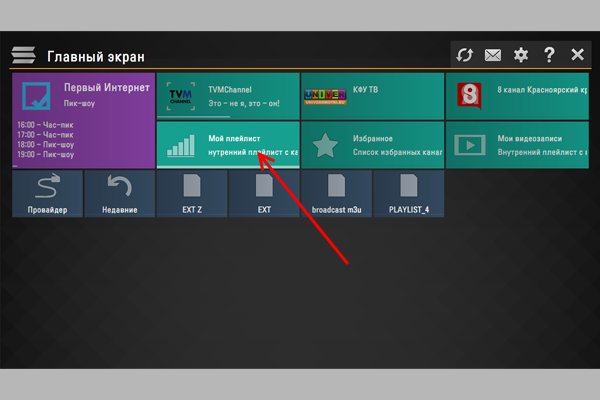Open the broadcast m3u playlist
Image resolution: width=600 pixels, height=400 pixels.
click(x=336, y=193)
